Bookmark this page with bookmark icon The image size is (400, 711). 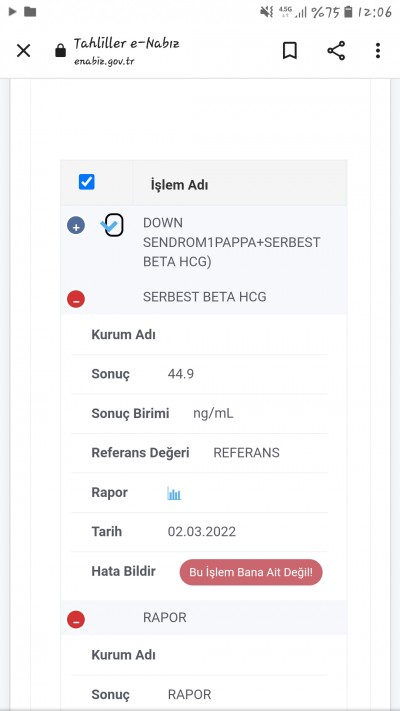[x=290, y=51]
